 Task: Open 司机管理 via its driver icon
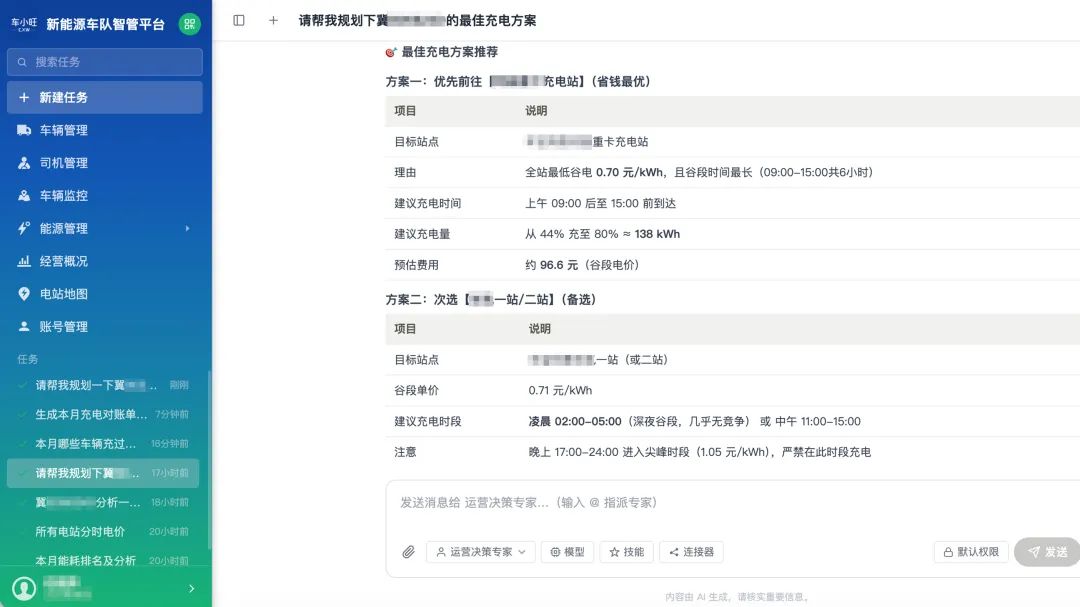point(24,163)
